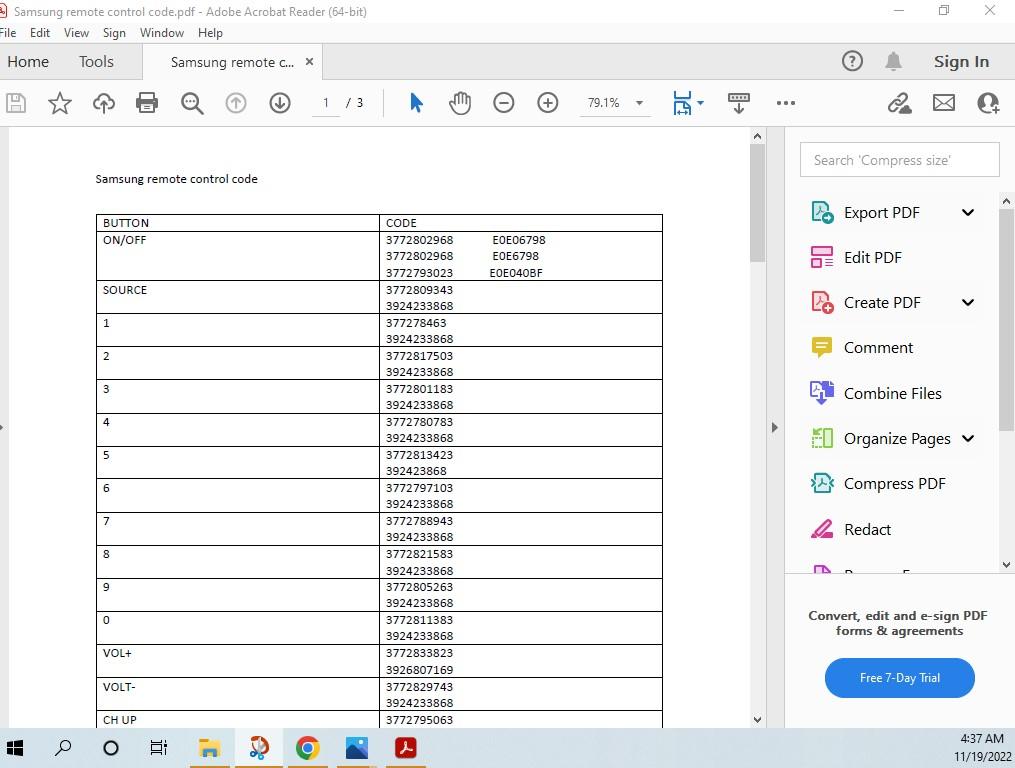Viewport: 1015px width, 768px height.
Task: Open the Help question mark icon
Action: 853,62
